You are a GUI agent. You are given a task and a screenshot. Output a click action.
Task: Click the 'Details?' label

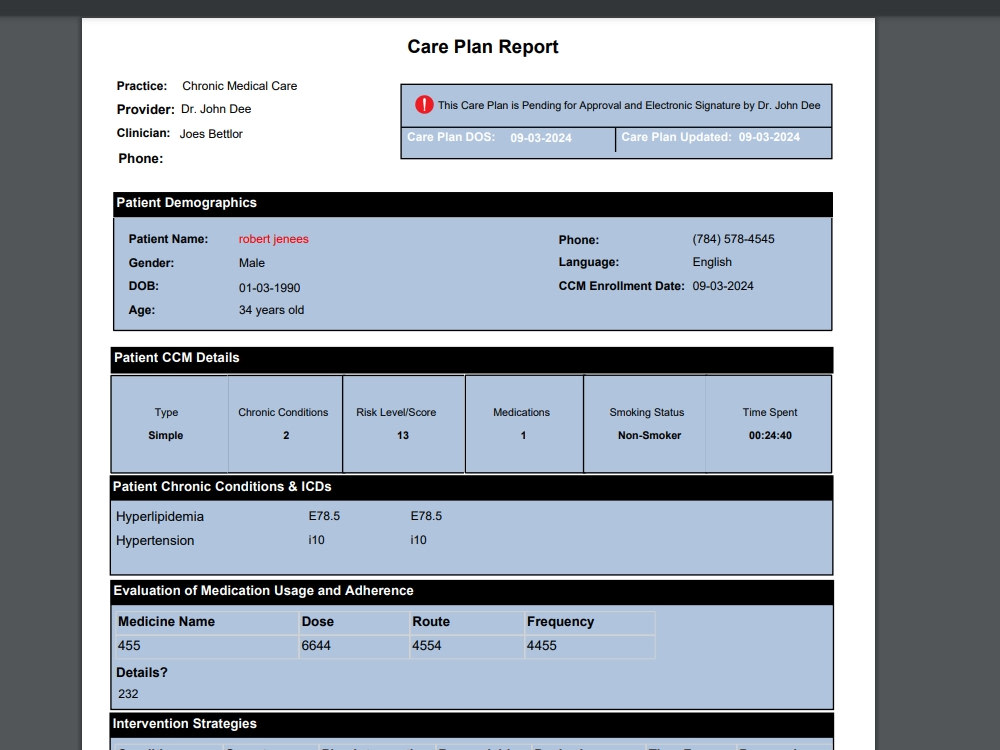click(142, 673)
